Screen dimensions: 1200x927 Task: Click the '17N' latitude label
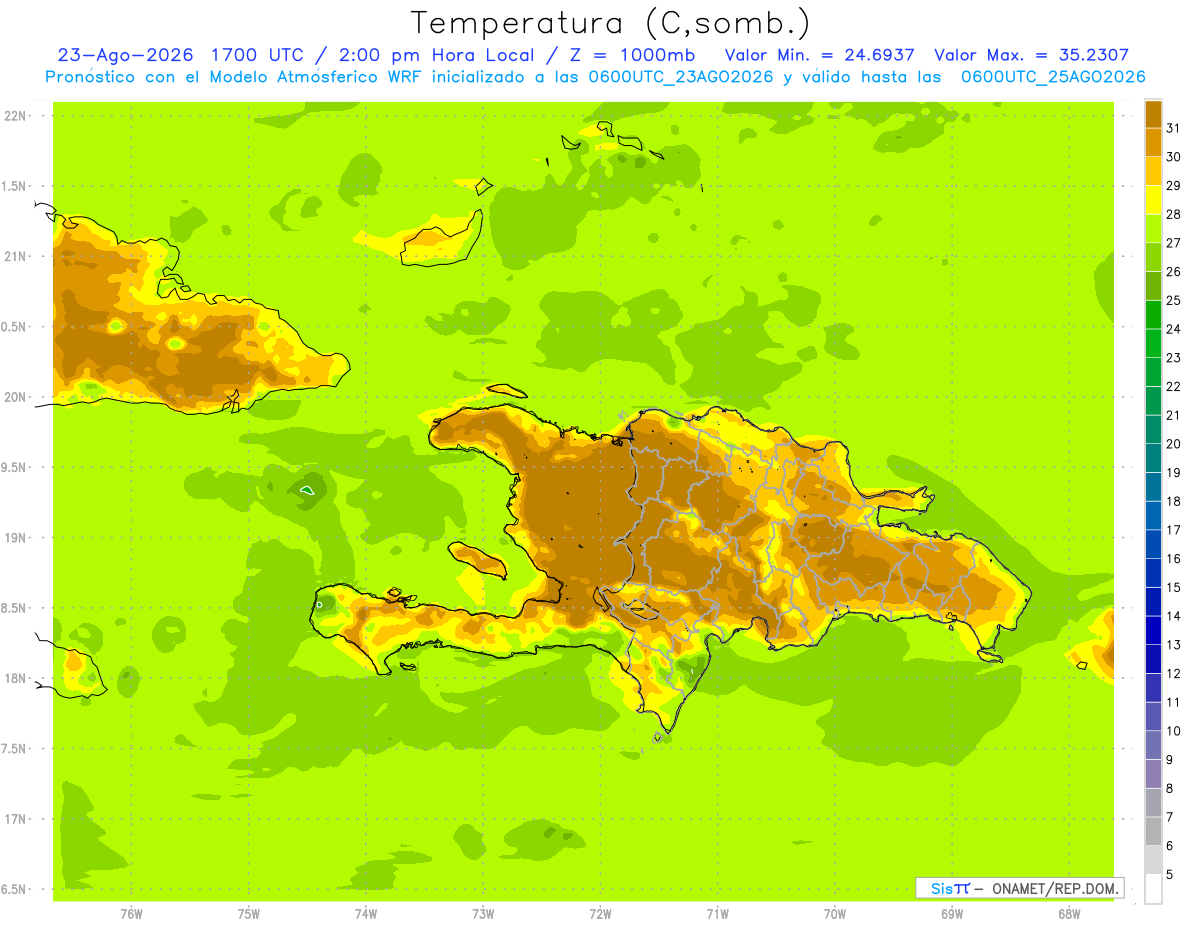pos(16,819)
